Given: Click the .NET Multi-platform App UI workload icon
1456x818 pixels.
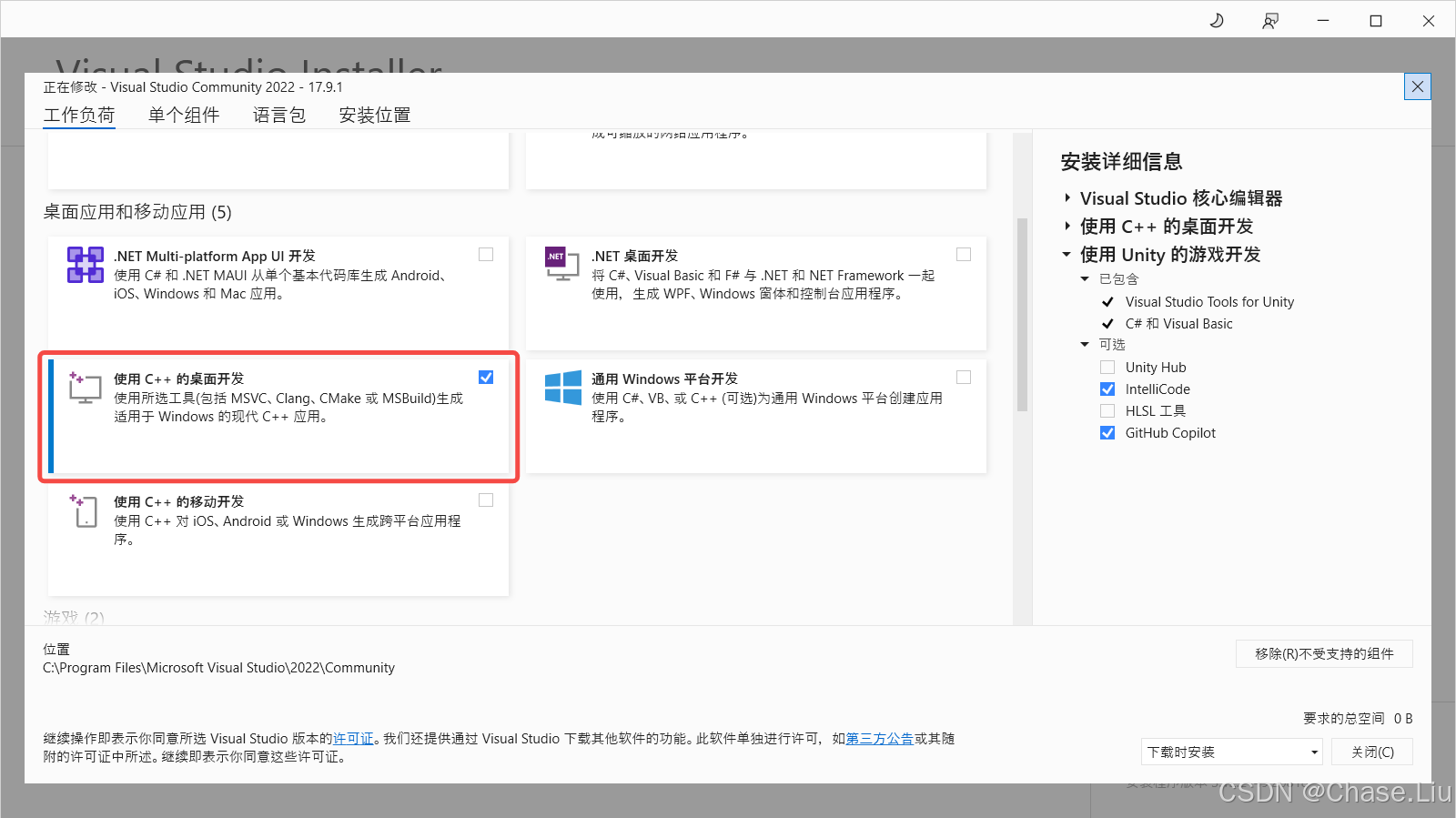Looking at the screenshot, I should point(85,265).
